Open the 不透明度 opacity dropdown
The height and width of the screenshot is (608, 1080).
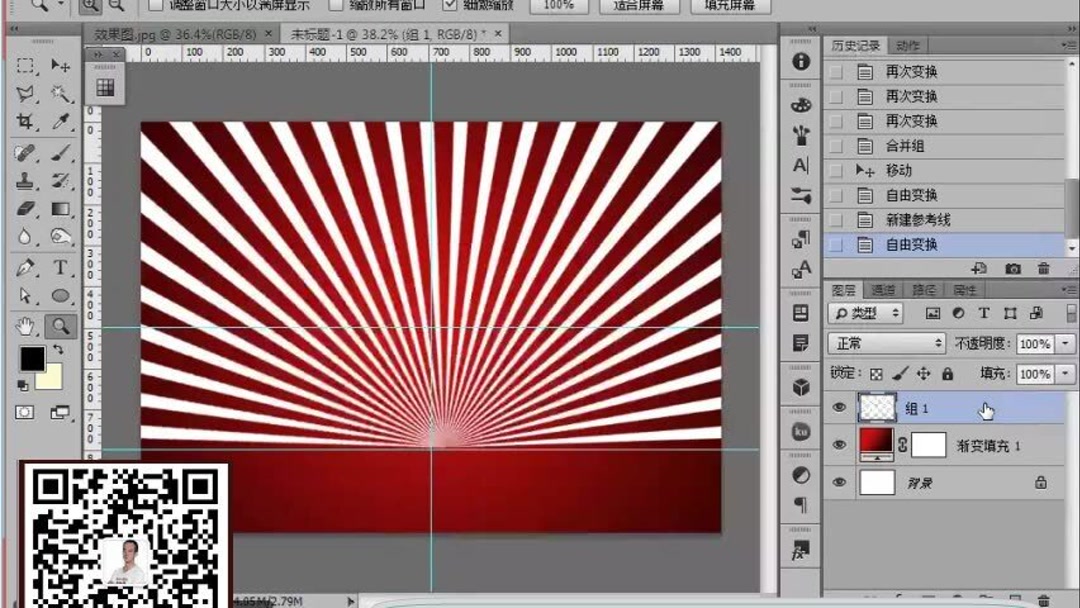(x=1065, y=342)
